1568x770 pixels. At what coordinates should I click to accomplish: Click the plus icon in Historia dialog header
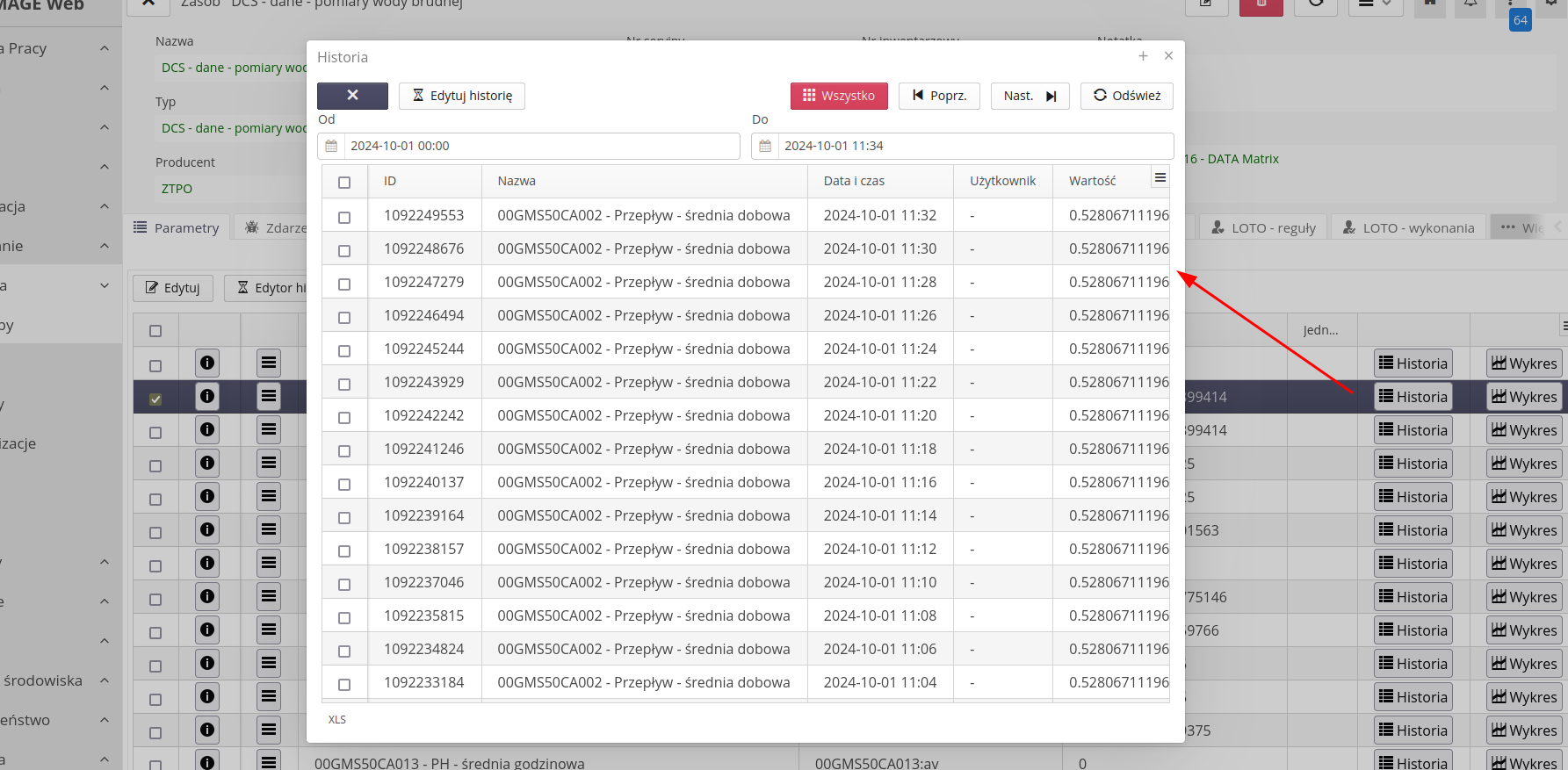[1143, 56]
